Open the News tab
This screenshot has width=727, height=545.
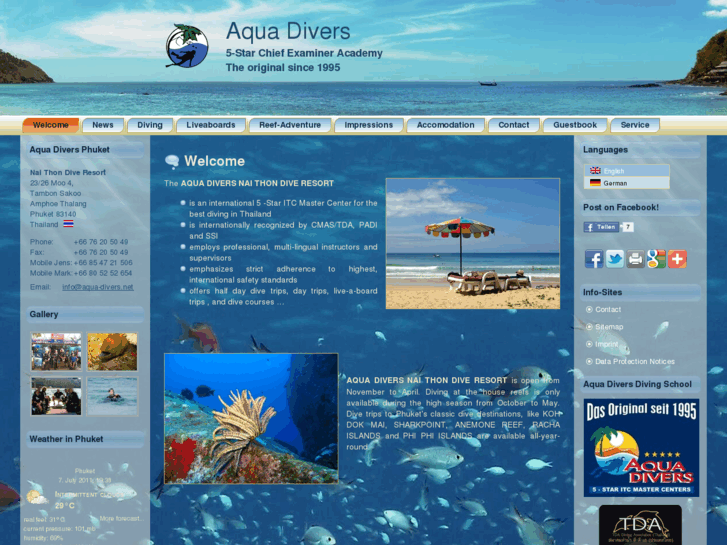(x=103, y=125)
